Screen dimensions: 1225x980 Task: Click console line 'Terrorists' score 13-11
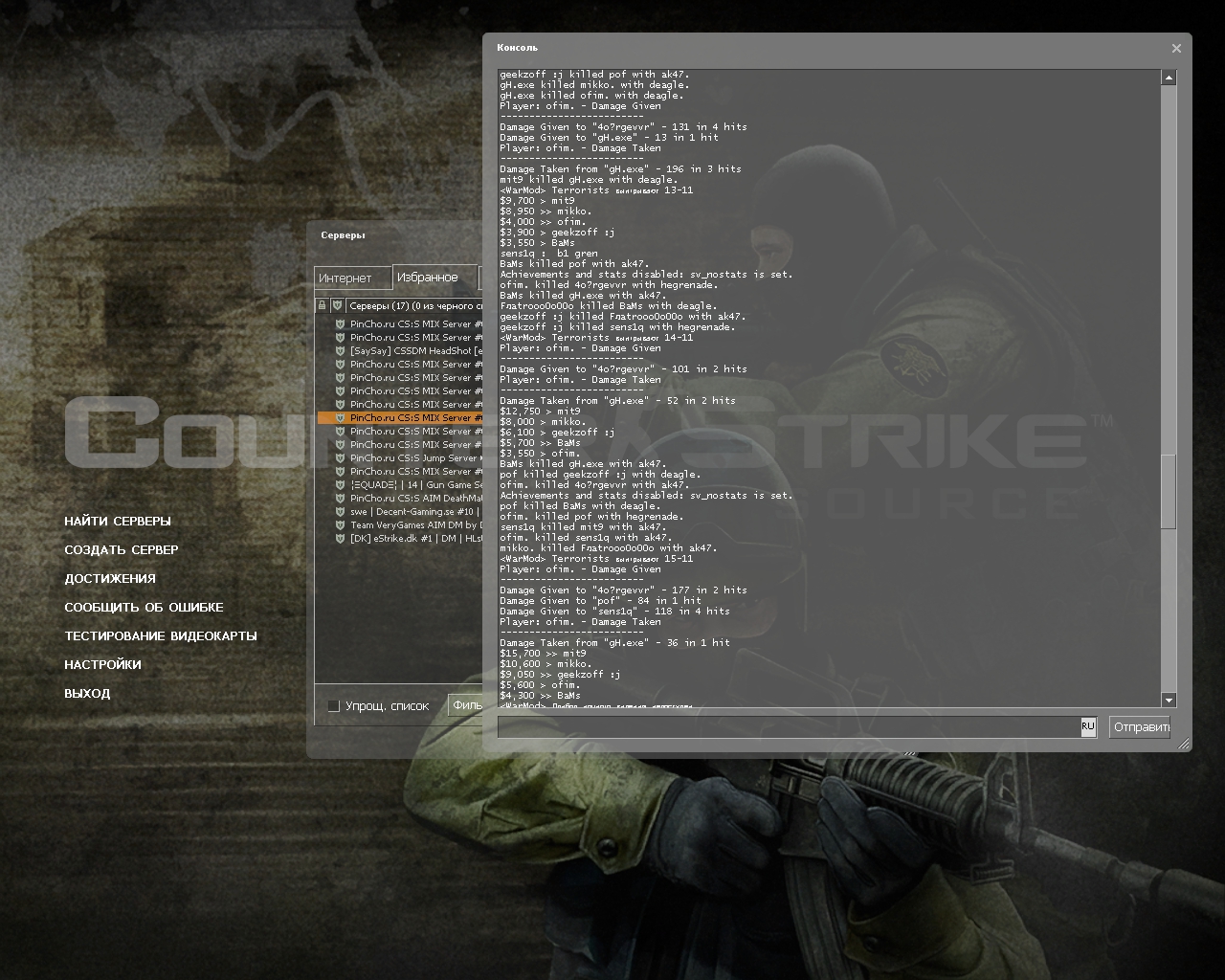click(596, 190)
